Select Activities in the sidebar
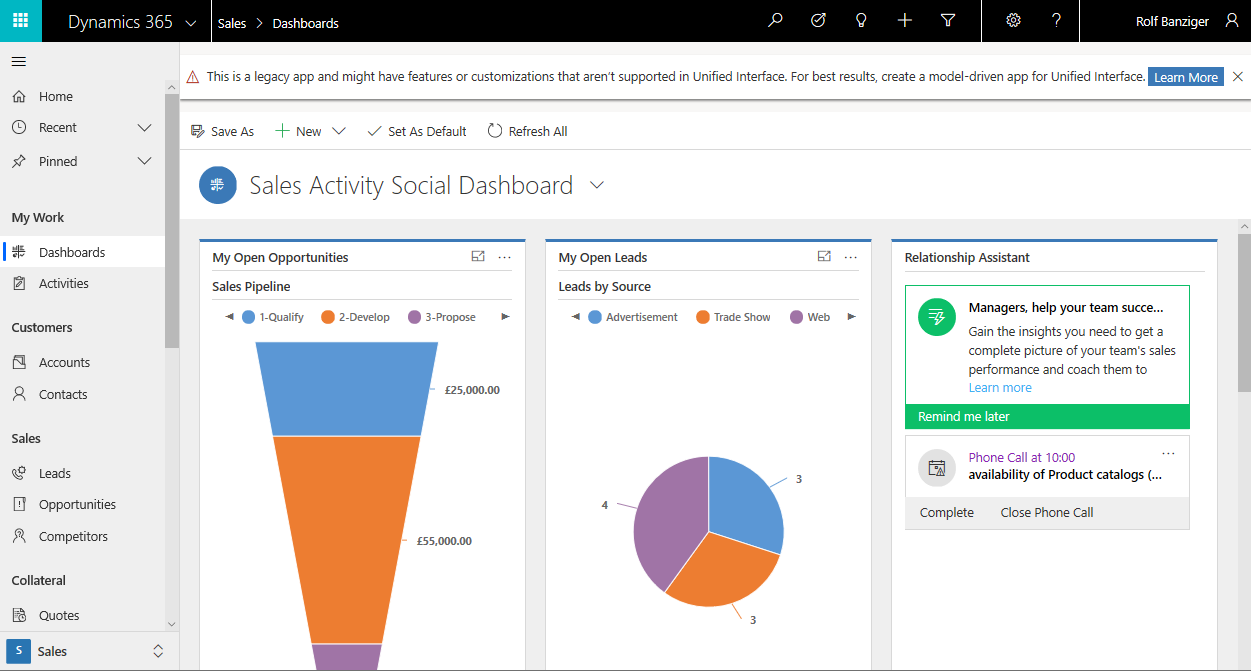This screenshot has width=1251, height=671. pos(64,284)
